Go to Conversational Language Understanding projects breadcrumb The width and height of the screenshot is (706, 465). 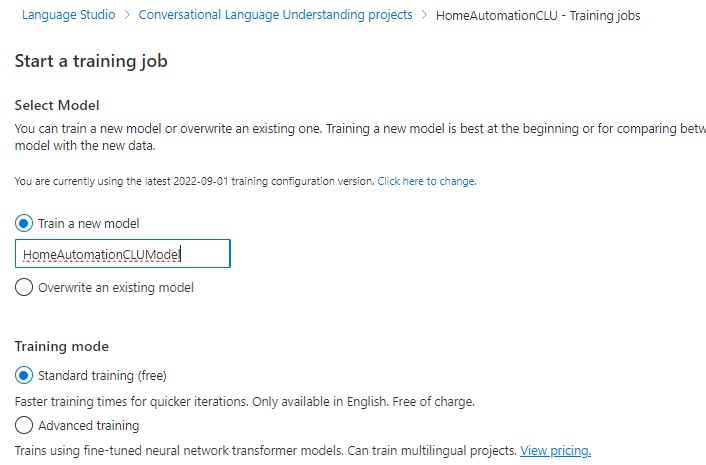coord(275,16)
